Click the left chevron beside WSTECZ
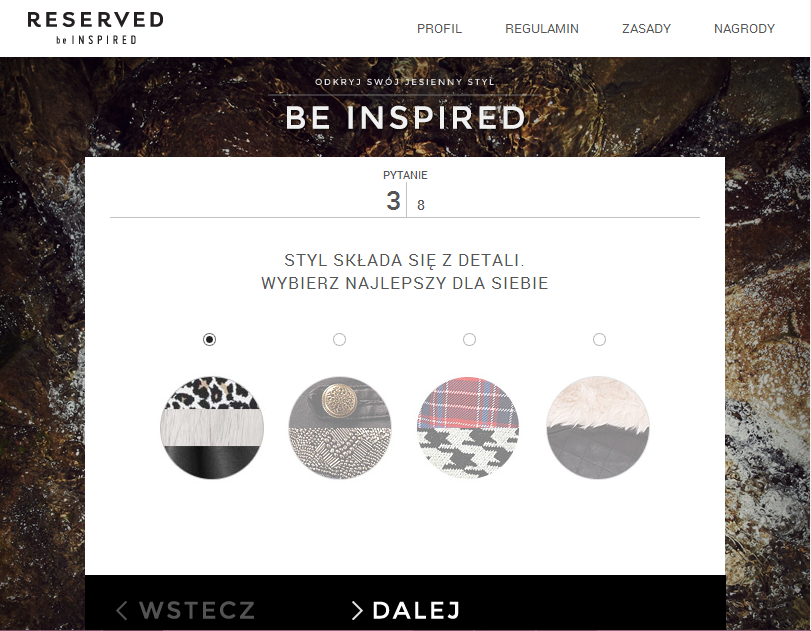Screen dimensions: 811x631 [x=122, y=610]
